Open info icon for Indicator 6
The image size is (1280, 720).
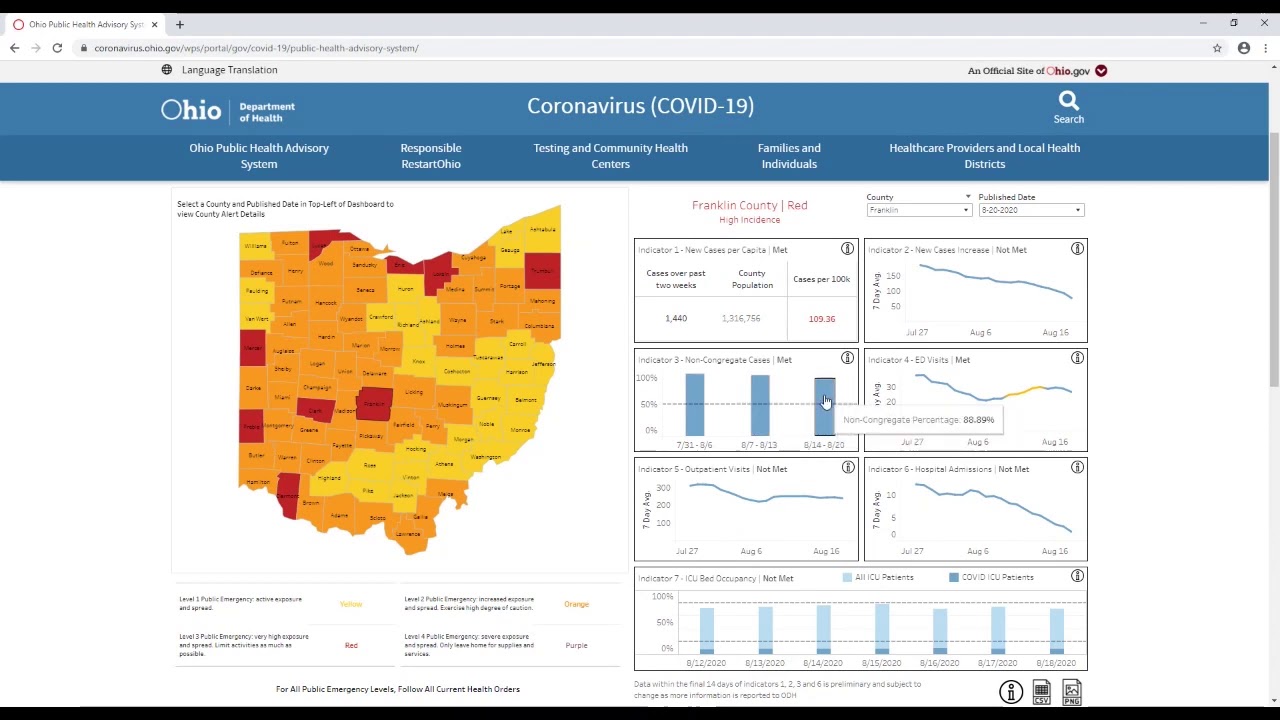(1077, 467)
